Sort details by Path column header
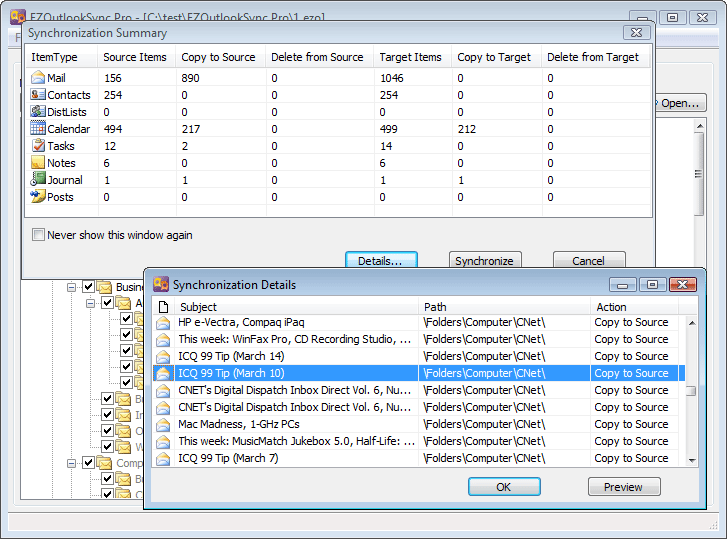Screen dimensions: 727x539 pos(504,307)
